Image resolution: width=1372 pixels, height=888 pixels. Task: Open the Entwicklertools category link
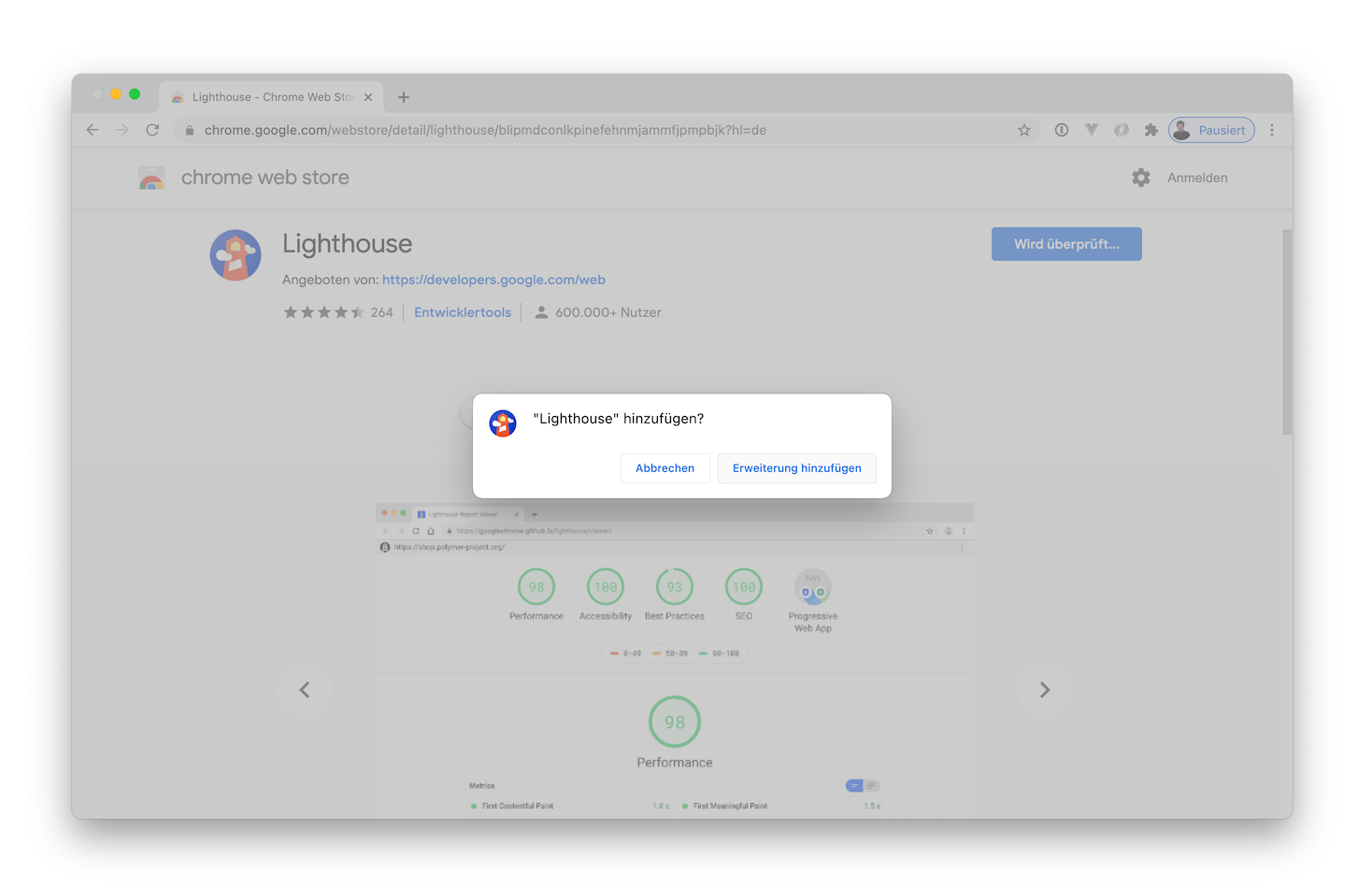pos(463,312)
